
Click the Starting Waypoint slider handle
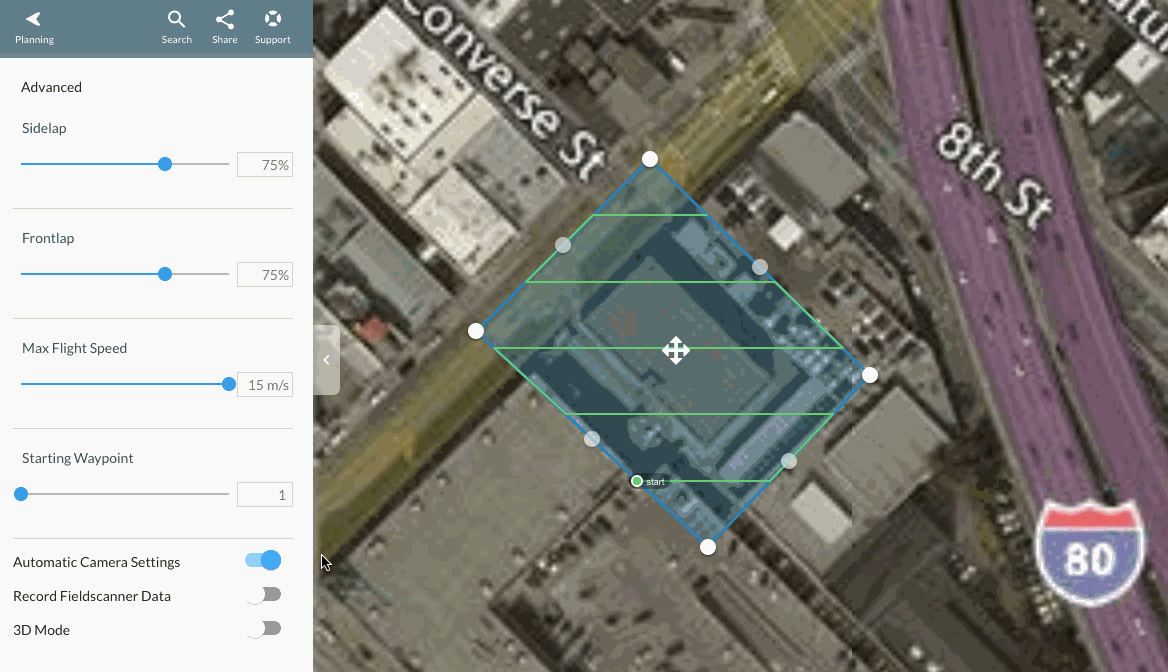click(21, 494)
